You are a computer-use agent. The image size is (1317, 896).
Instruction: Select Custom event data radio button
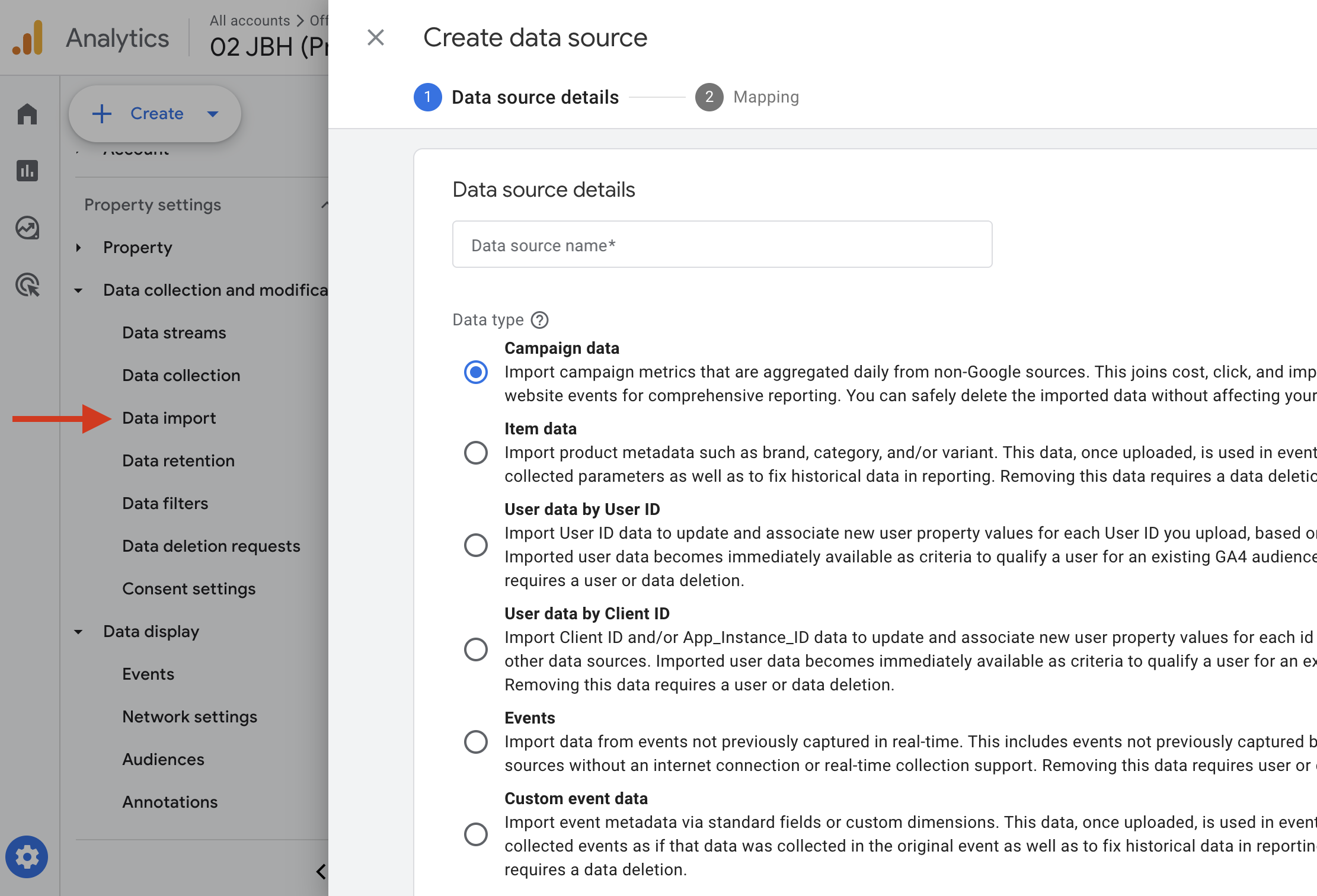coord(476,834)
